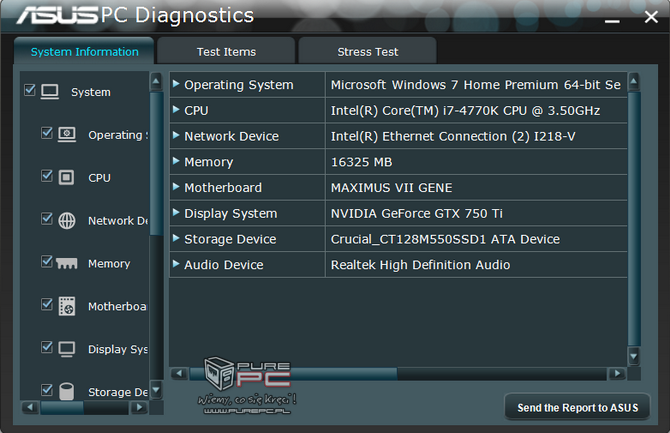Expand the Display System row arrow
The image size is (670, 433).
coord(176,212)
